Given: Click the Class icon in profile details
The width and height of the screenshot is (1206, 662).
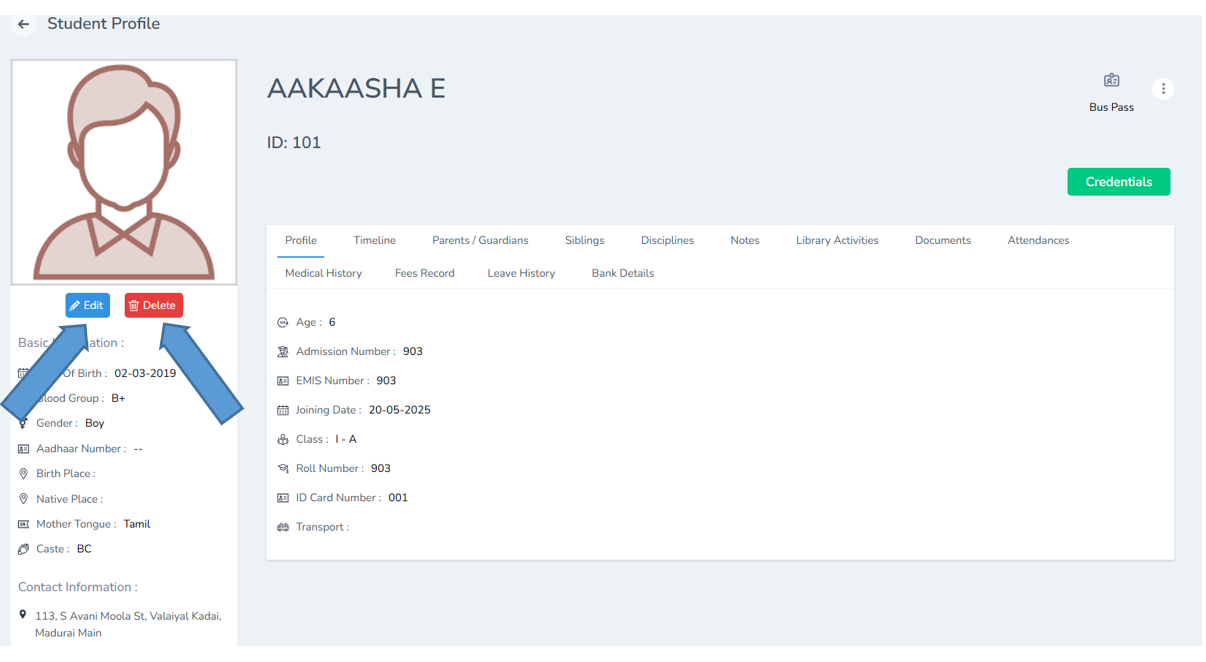Looking at the screenshot, I should click(x=282, y=438).
